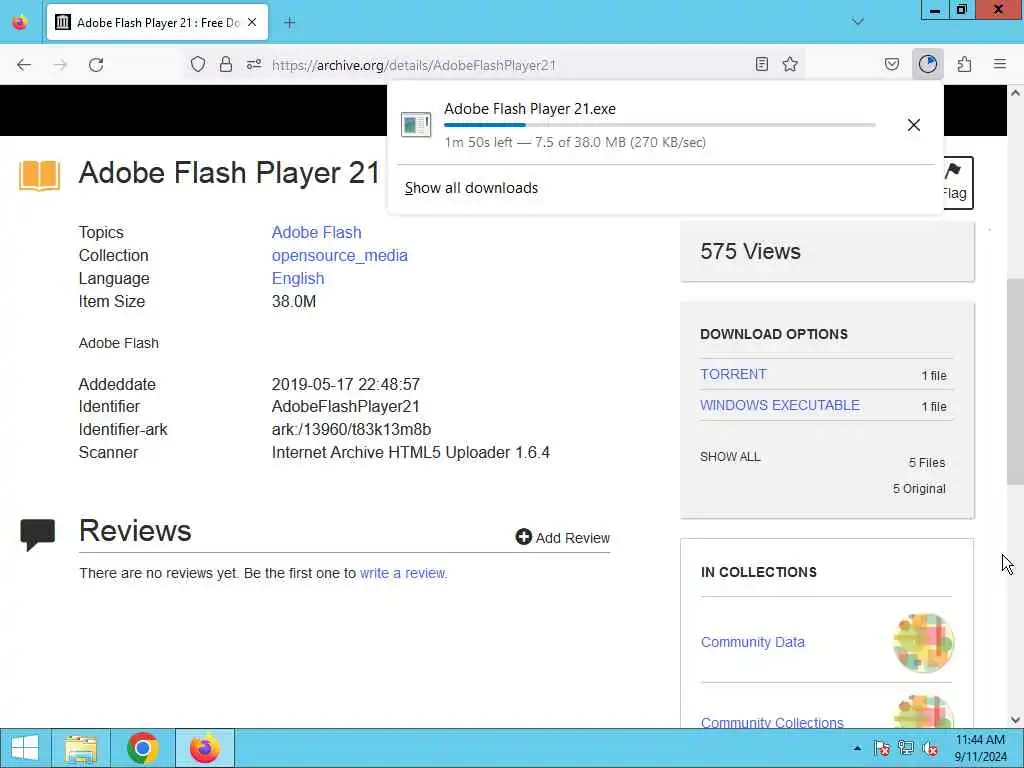The width and height of the screenshot is (1024, 768).
Task: Bookmark this page with the star
Action: [x=790, y=64]
